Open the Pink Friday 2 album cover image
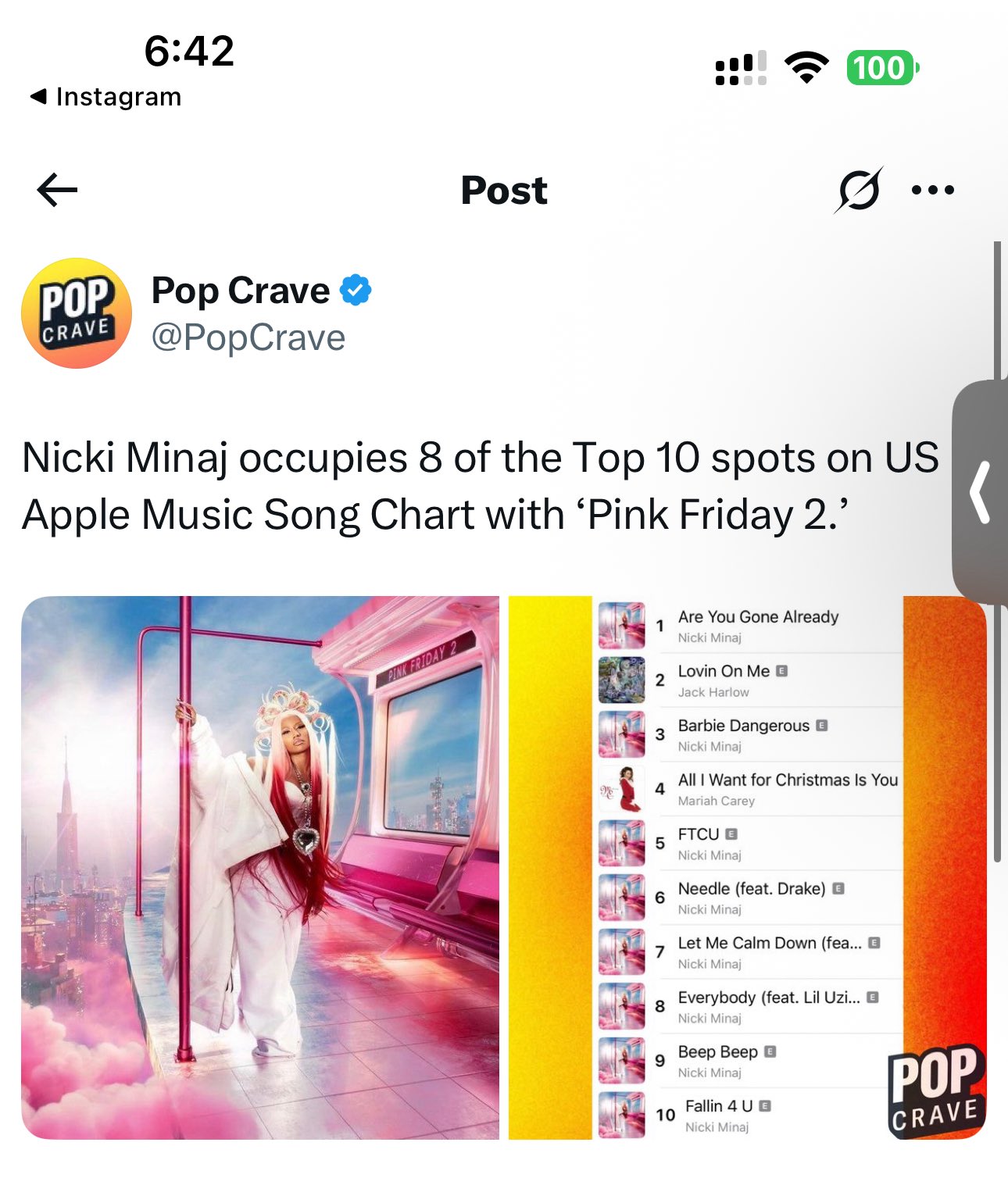 coord(260,868)
